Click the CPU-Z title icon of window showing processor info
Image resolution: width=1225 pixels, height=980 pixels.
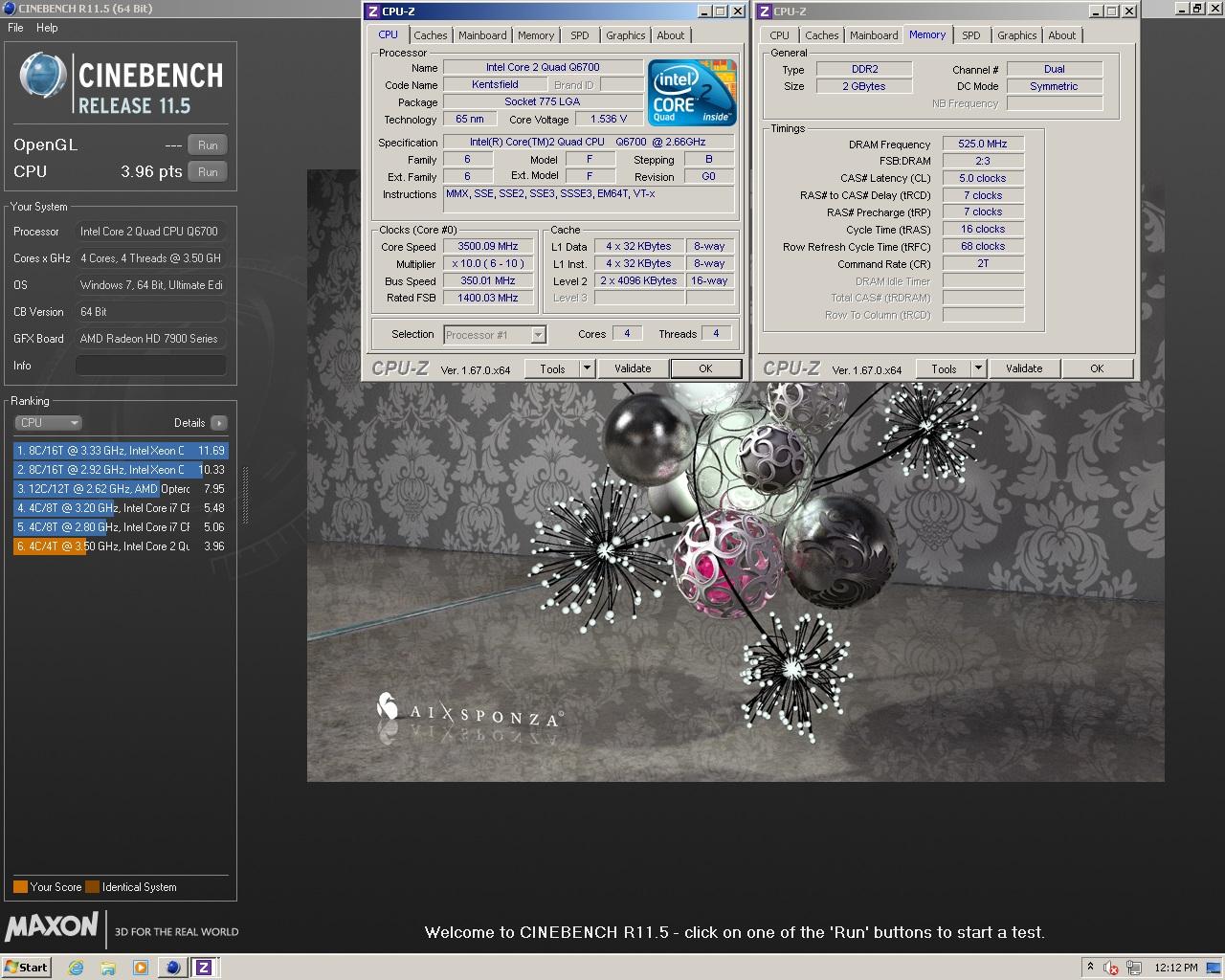point(372,11)
